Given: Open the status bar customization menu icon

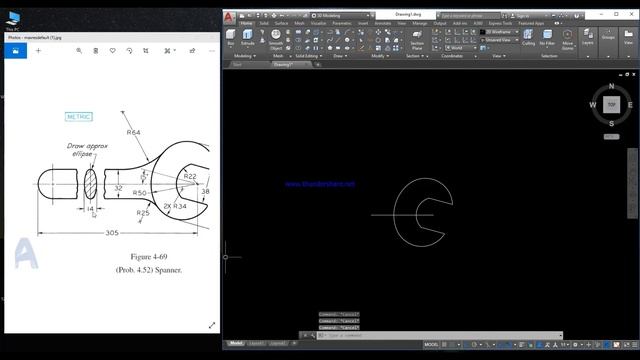Looking at the screenshot, I should pos(635,345).
